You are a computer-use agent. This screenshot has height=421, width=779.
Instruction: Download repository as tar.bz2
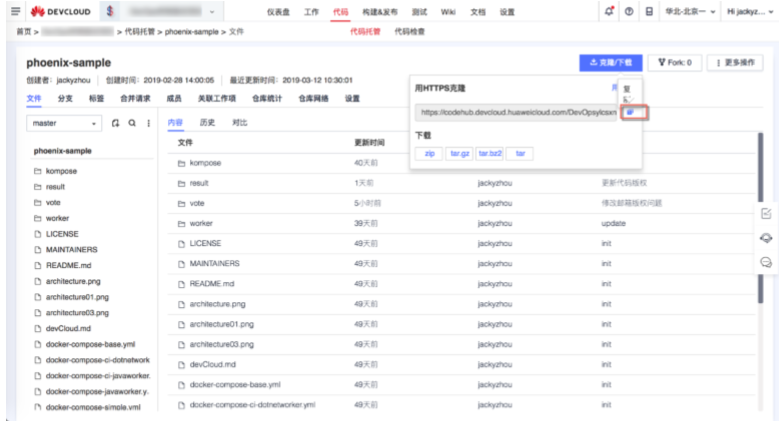click(490, 154)
